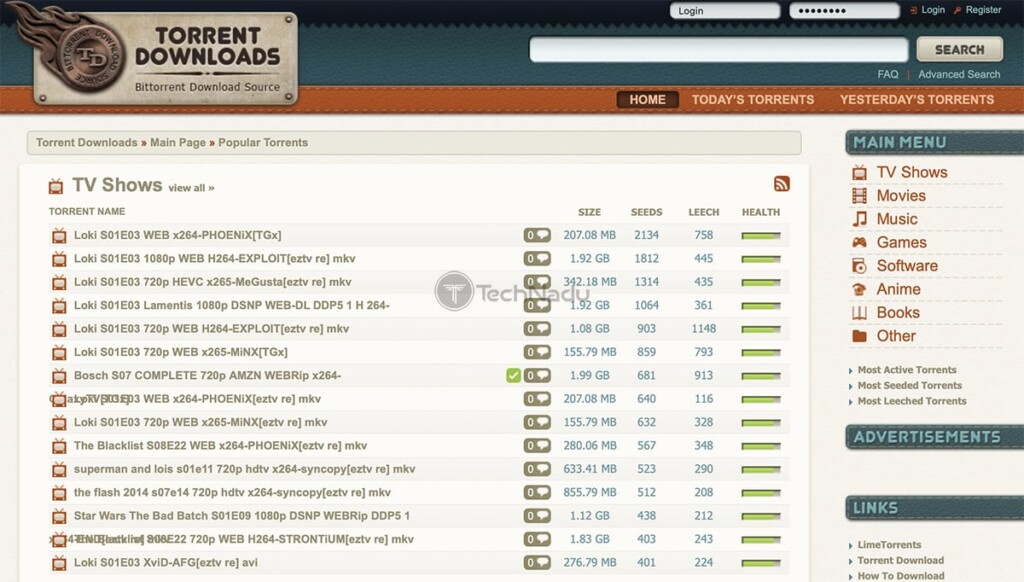
Task: Click the Games controller icon
Action: [x=859, y=242]
